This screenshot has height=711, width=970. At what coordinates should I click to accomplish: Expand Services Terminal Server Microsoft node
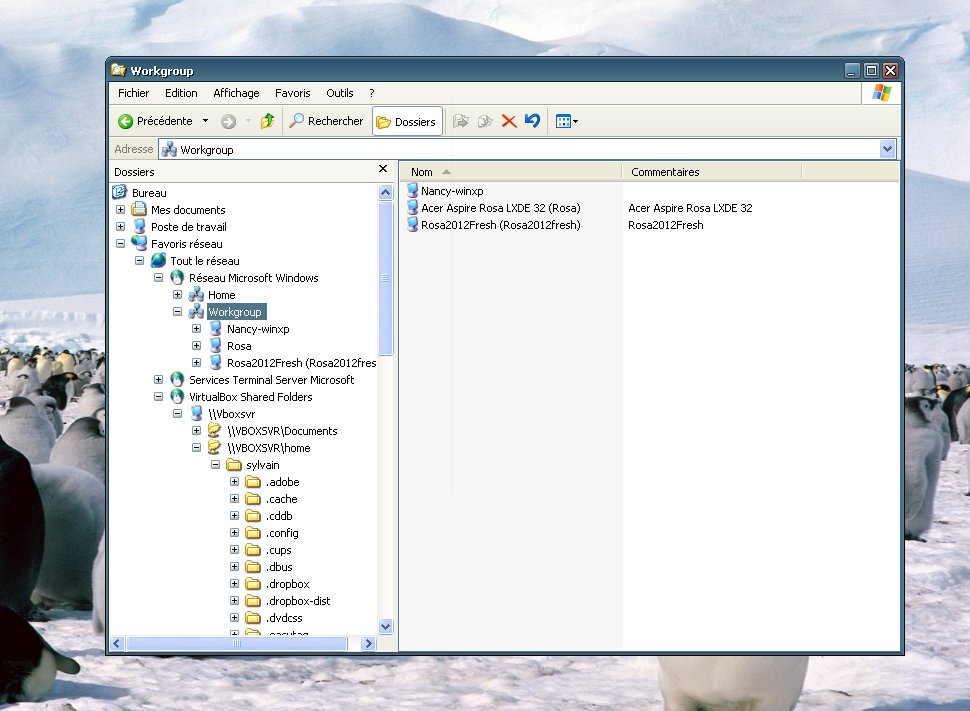click(x=159, y=380)
